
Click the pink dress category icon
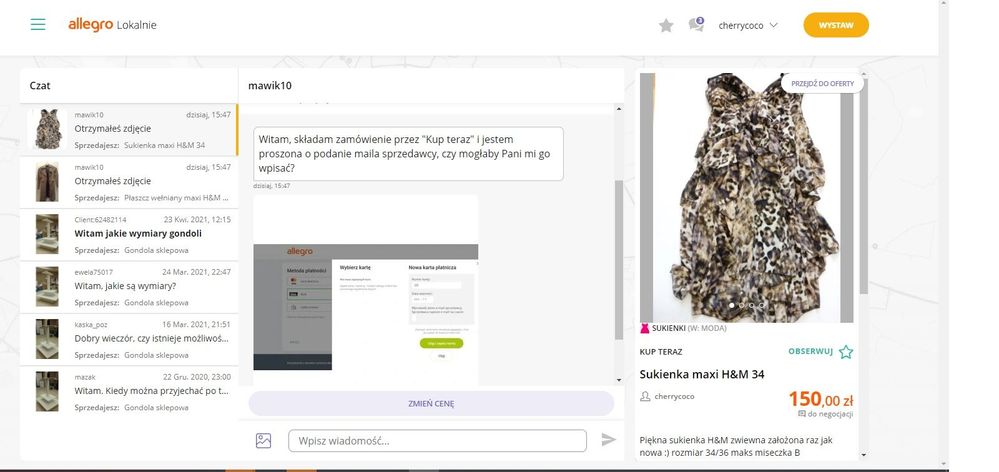pos(645,329)
